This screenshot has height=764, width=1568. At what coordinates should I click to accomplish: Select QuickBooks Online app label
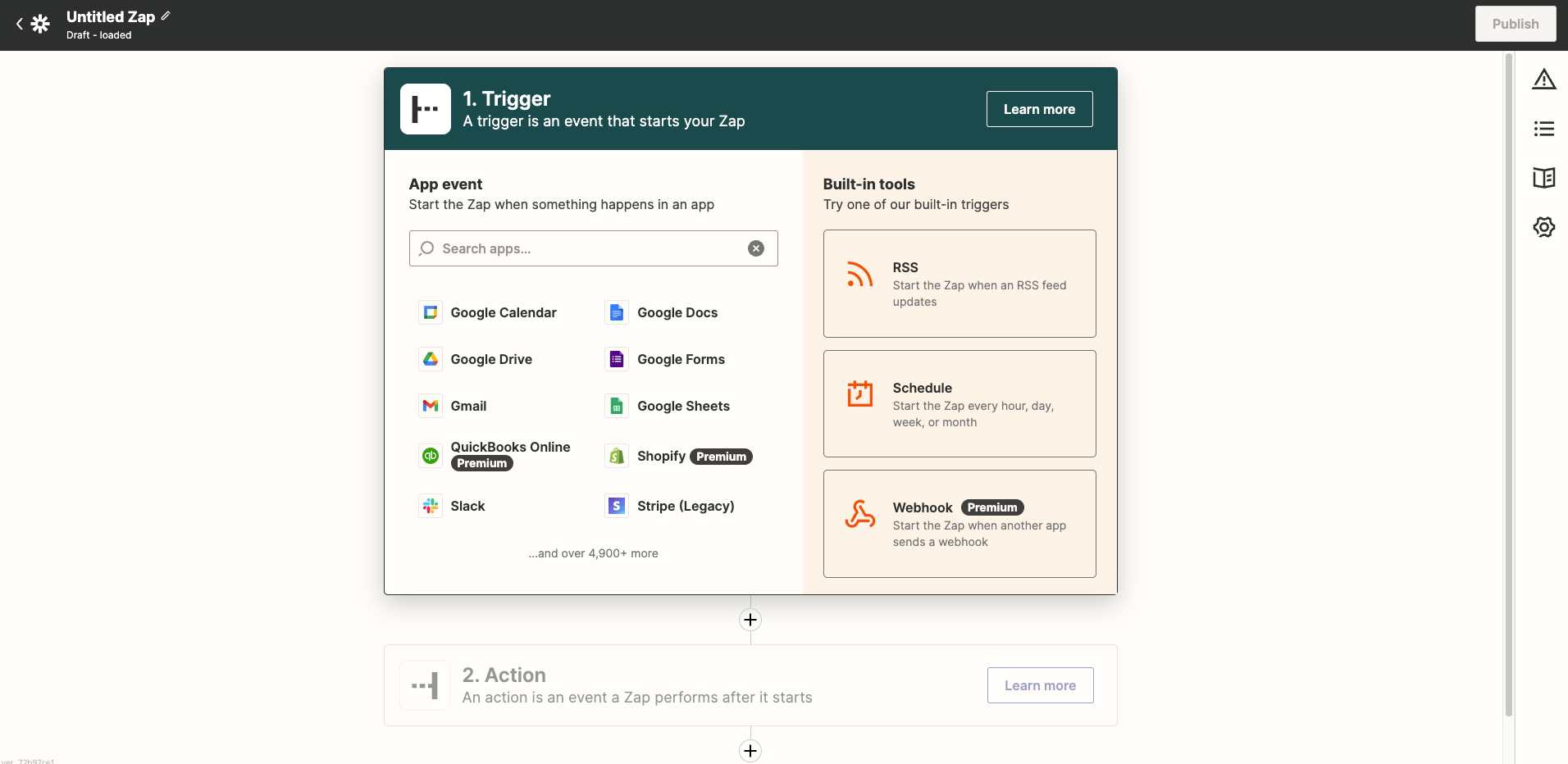pos(510,447)
